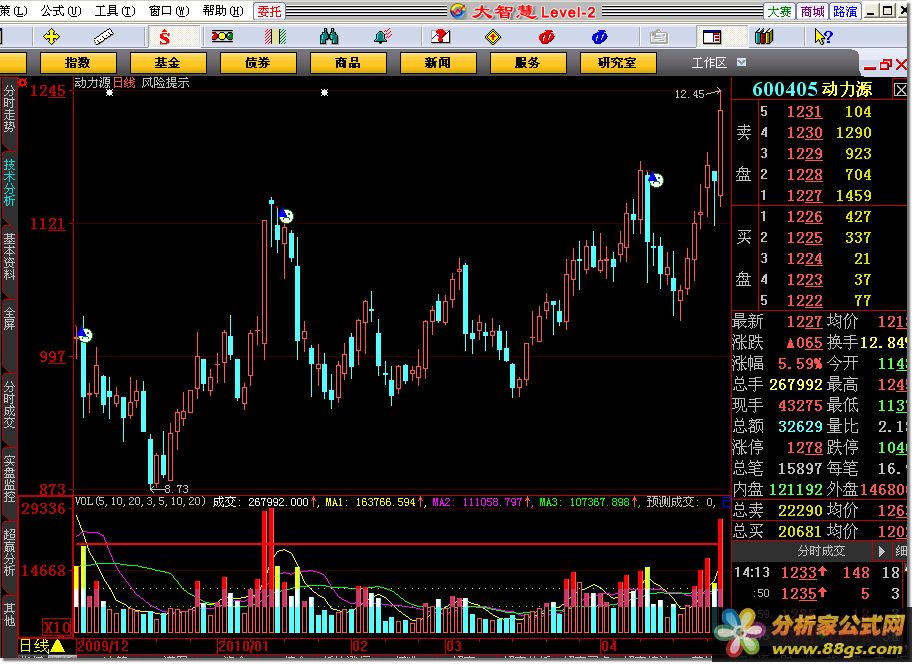Toggle the 日线 period triangle at bottom-left

click(58, 646)
